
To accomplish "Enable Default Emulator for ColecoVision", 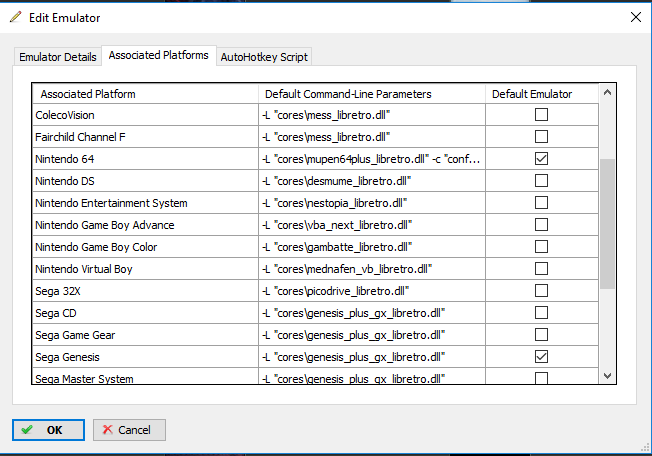I will (x=541, y=115).
